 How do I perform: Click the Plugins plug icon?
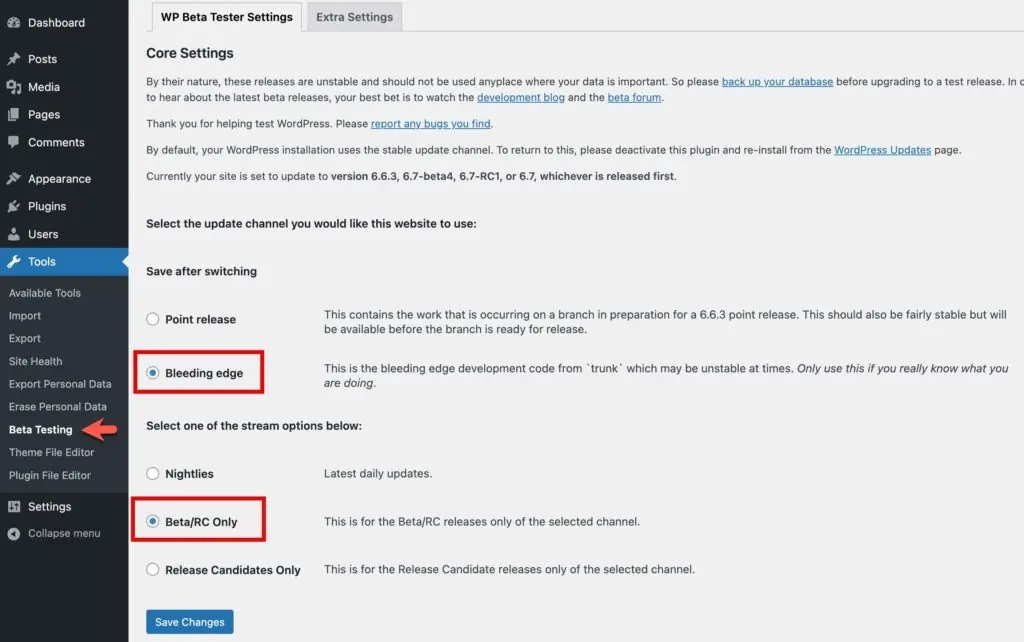point(13,206)
